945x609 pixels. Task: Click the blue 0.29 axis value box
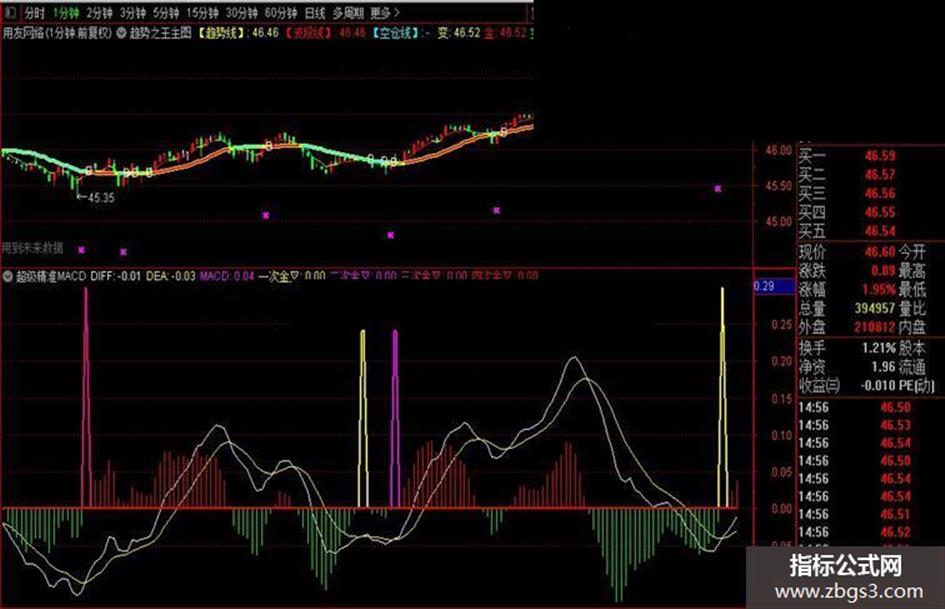coord(774,286)
